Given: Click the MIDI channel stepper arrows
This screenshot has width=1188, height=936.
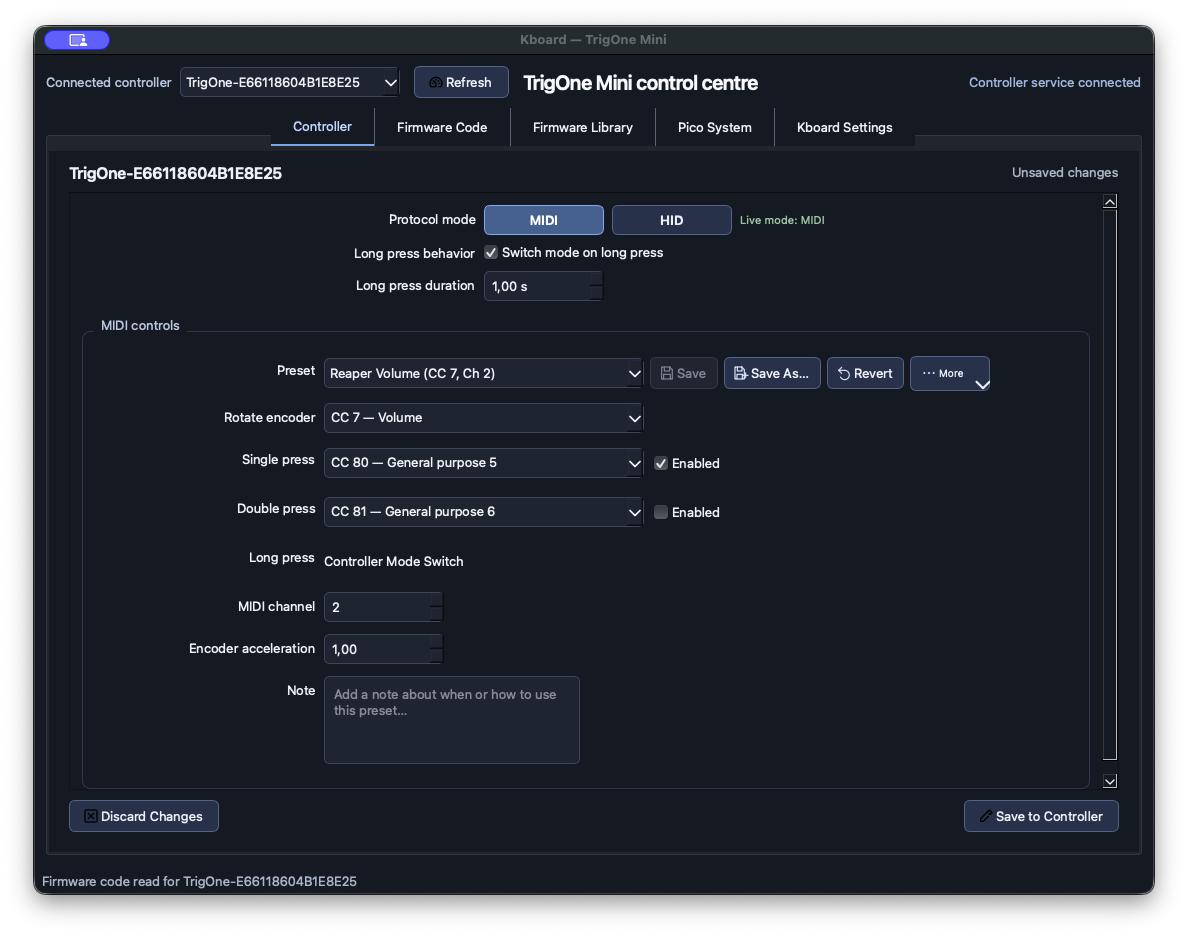Looking at the screenshot, I should click(436, 607).
